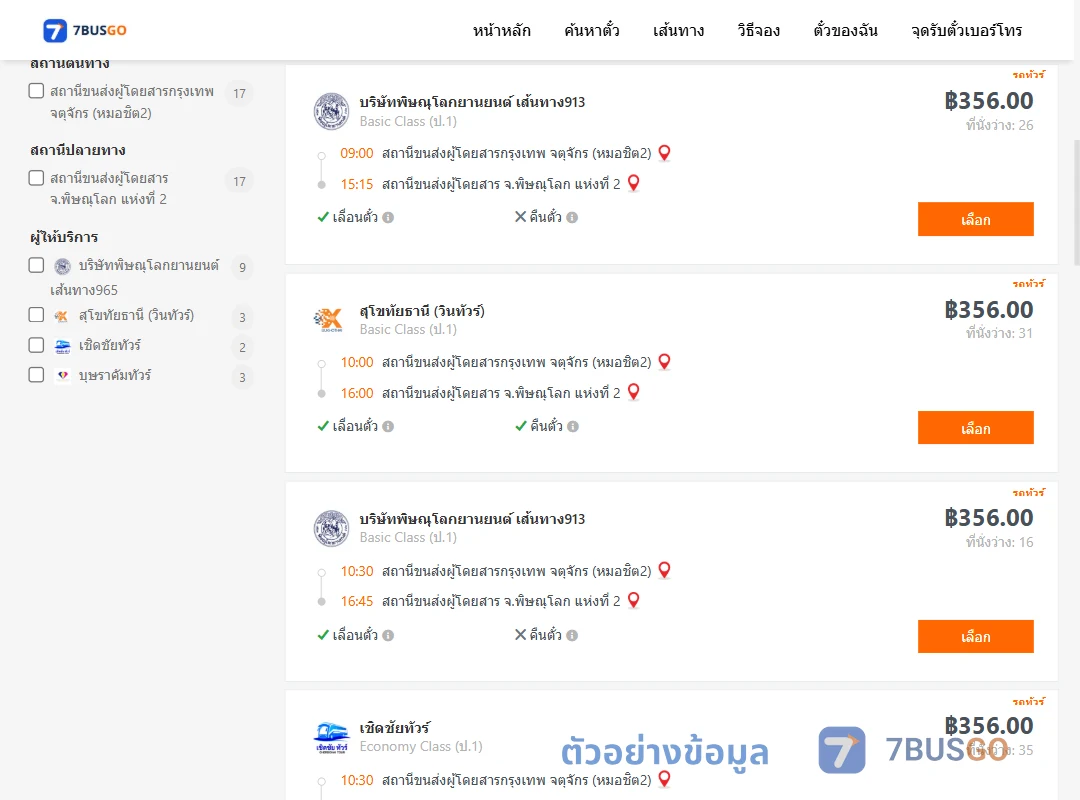Click the คืนตั๋ว info icon on the 10:00 trip
Screen dimensions: 1080x800
click(x=573, y=427)
